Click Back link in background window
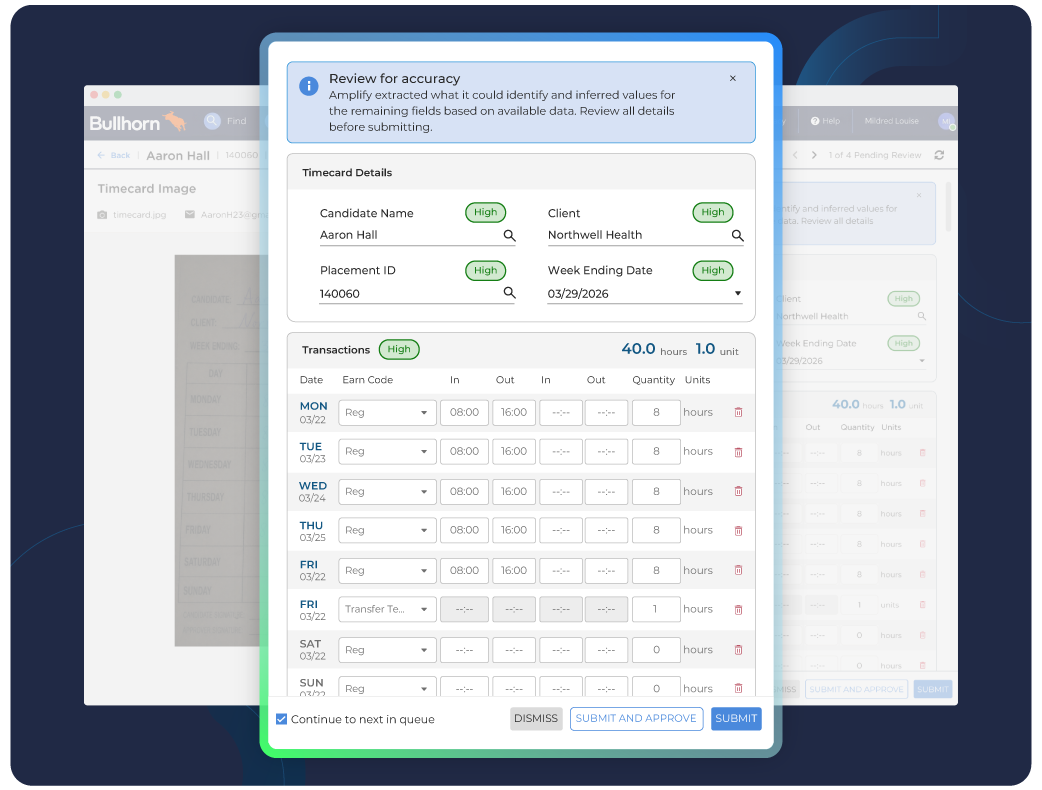Screen dimensions: 1042x790 coord(114,155)
